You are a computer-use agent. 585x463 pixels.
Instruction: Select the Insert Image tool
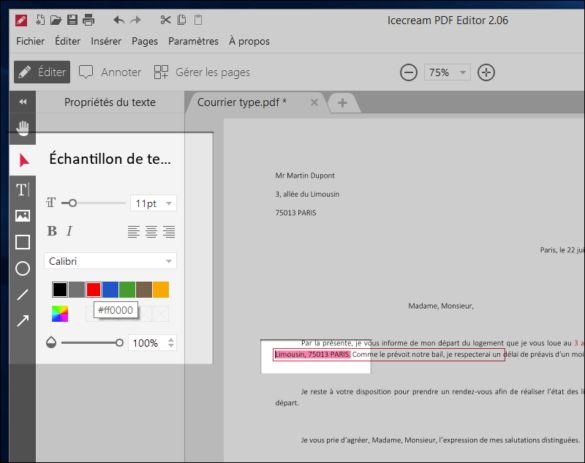coord(22,216)
